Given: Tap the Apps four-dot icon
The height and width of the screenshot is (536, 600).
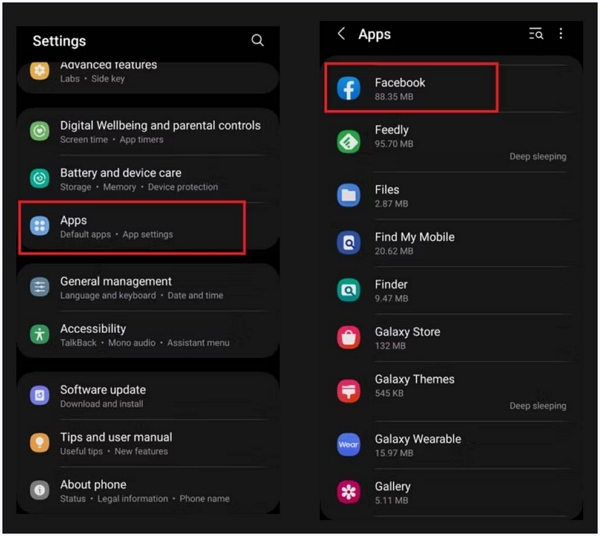Looking at the screenshot, I should coord(40,226).
